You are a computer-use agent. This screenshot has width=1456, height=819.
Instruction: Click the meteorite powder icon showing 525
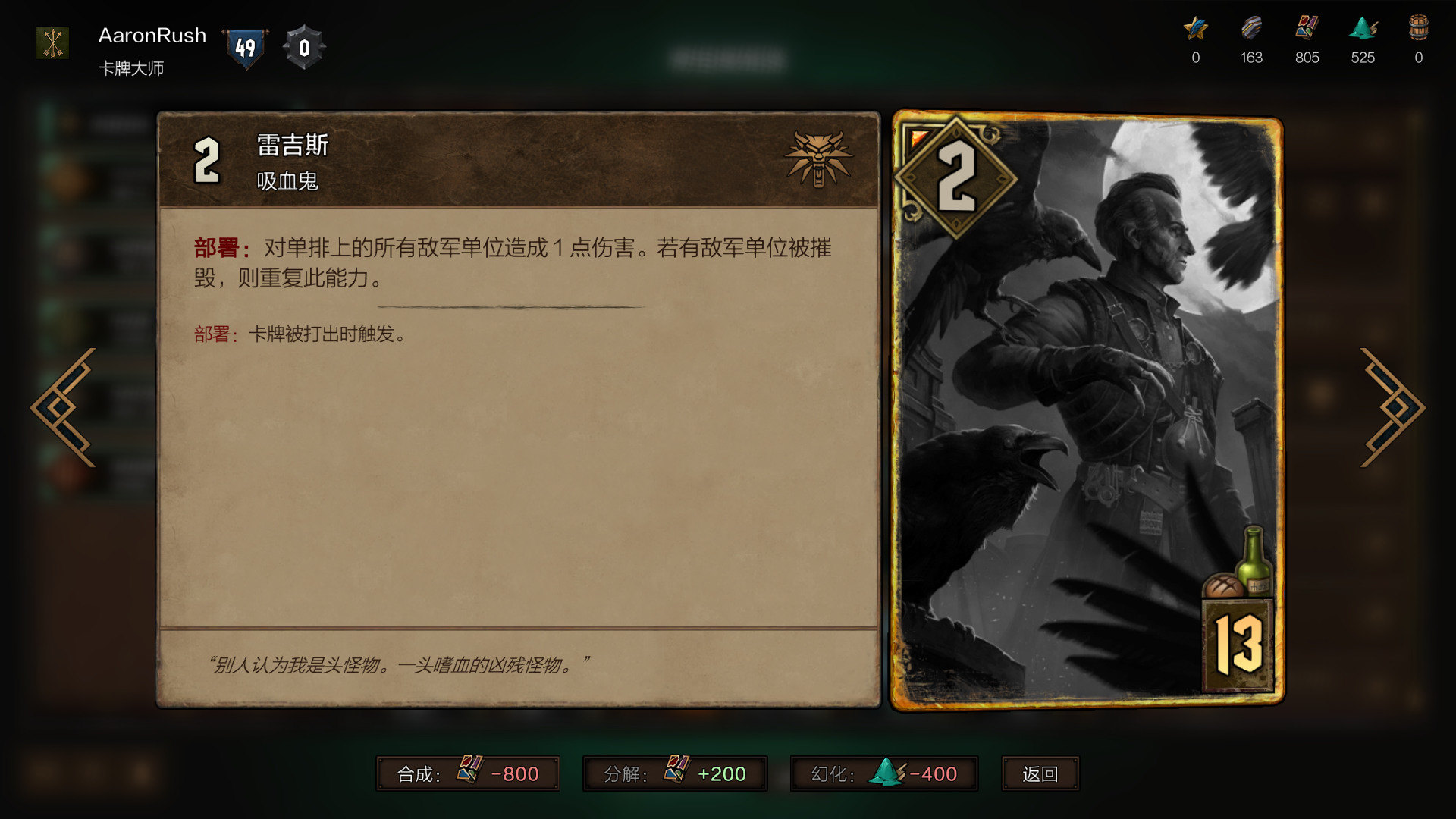coord(1363,29)
